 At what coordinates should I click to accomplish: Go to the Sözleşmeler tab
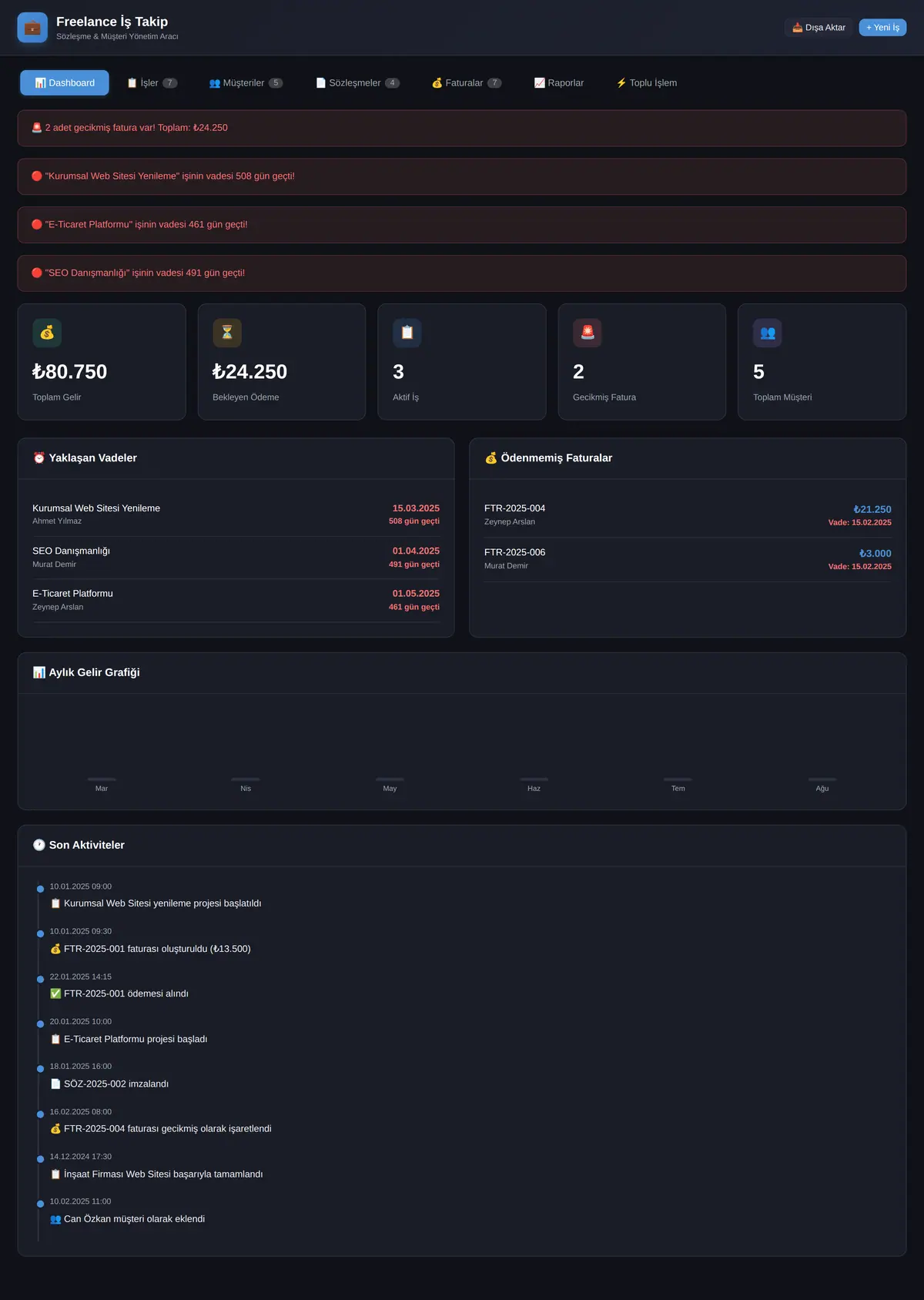358,83
